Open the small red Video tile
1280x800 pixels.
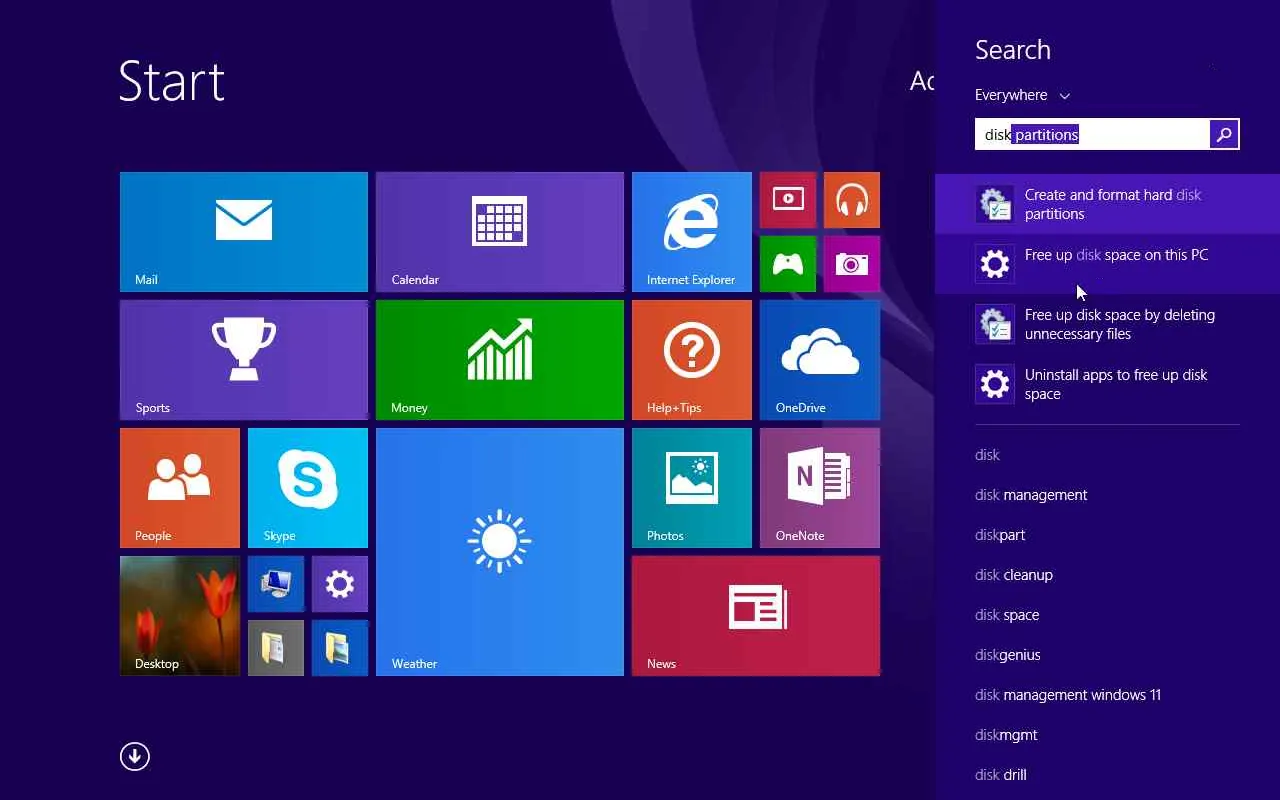(788, 200)
